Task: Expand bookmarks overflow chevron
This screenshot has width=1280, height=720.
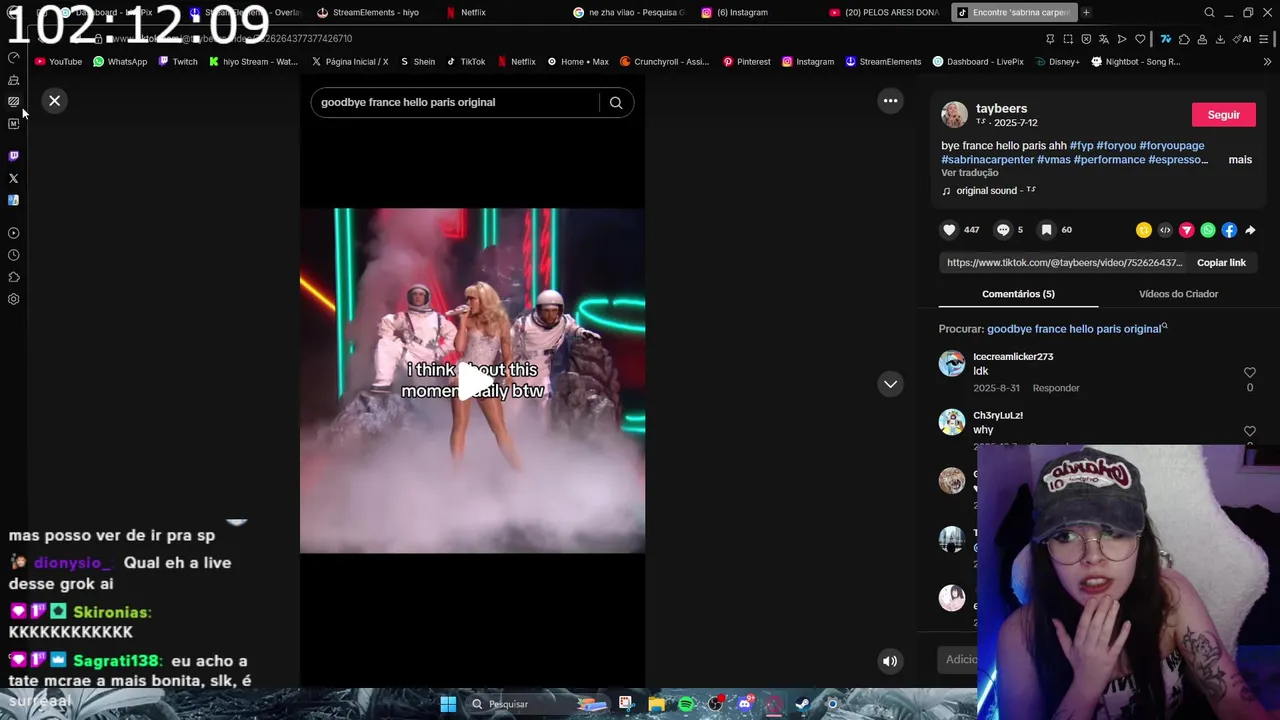Action: [x=1267, y=61]
